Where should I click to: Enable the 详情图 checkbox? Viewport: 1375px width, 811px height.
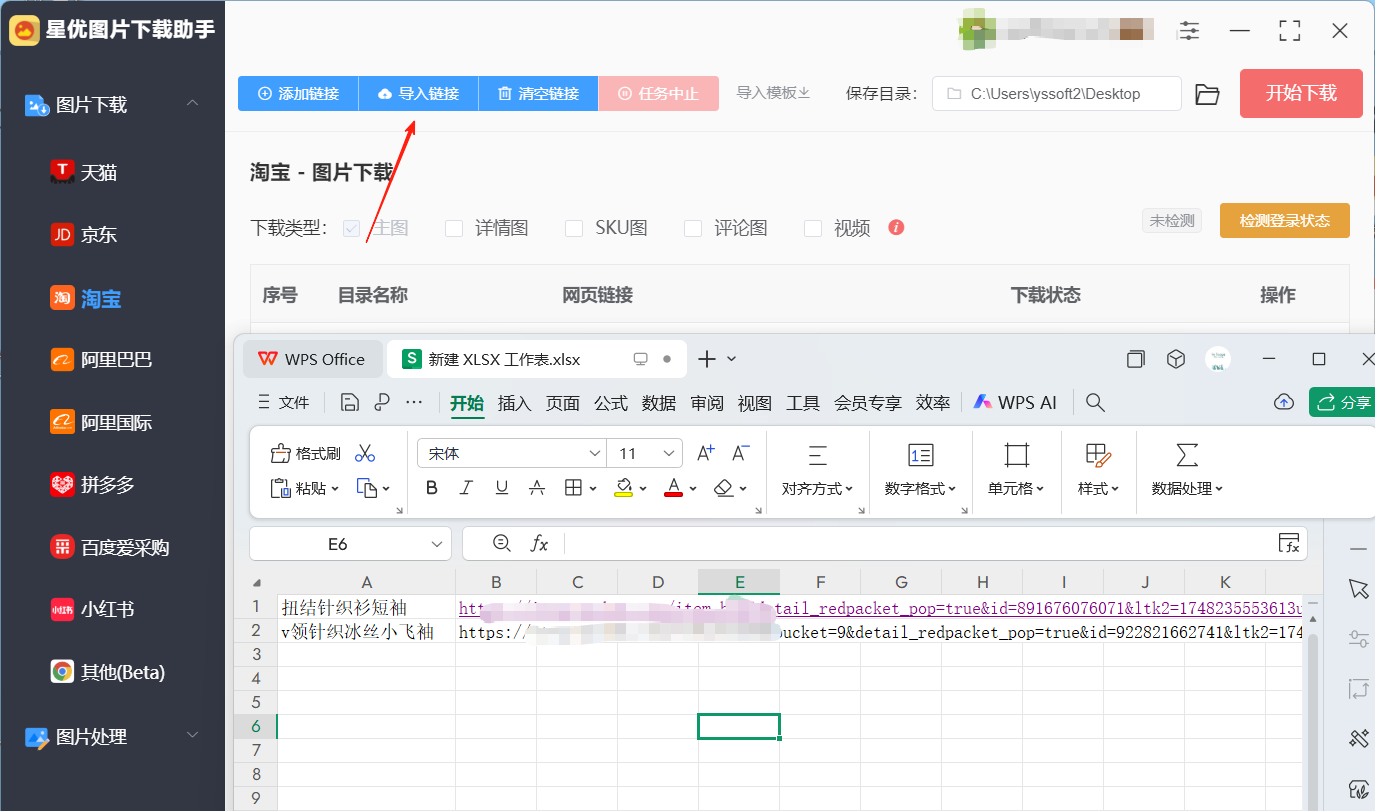coord(454,228)
